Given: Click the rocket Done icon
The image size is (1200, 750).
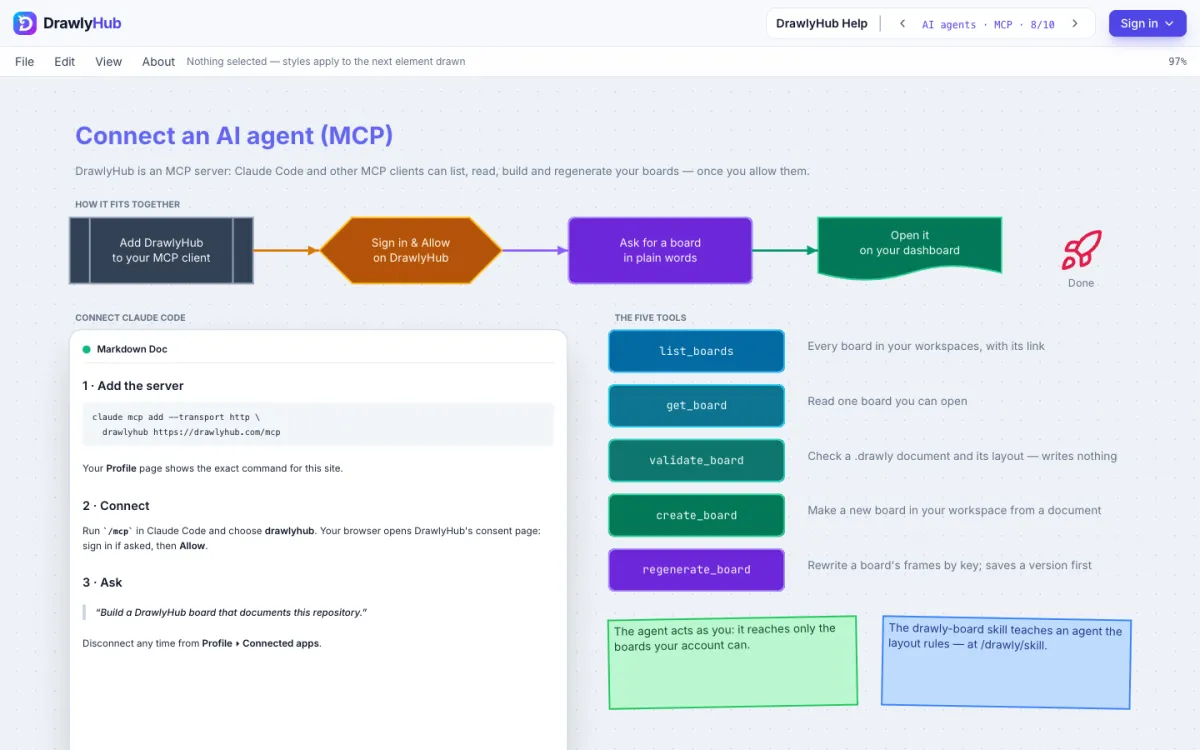Looking at the screenshot, I should (x=1081, y=250).
